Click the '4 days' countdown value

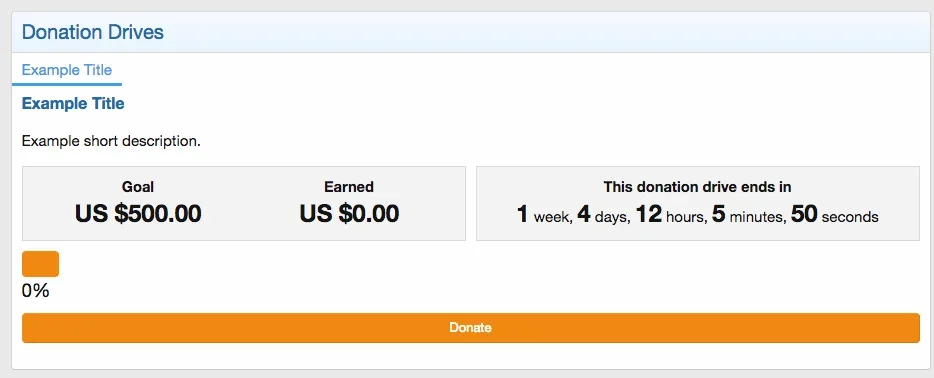click(603, 215)
